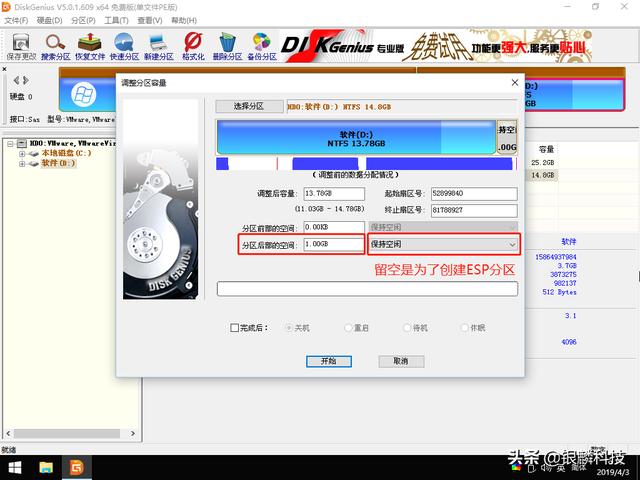Image resolution: width=640 pixels, height=480 pixels.
Task: Open the 帮助(H) menu
Action: click(x=184, y=20)
